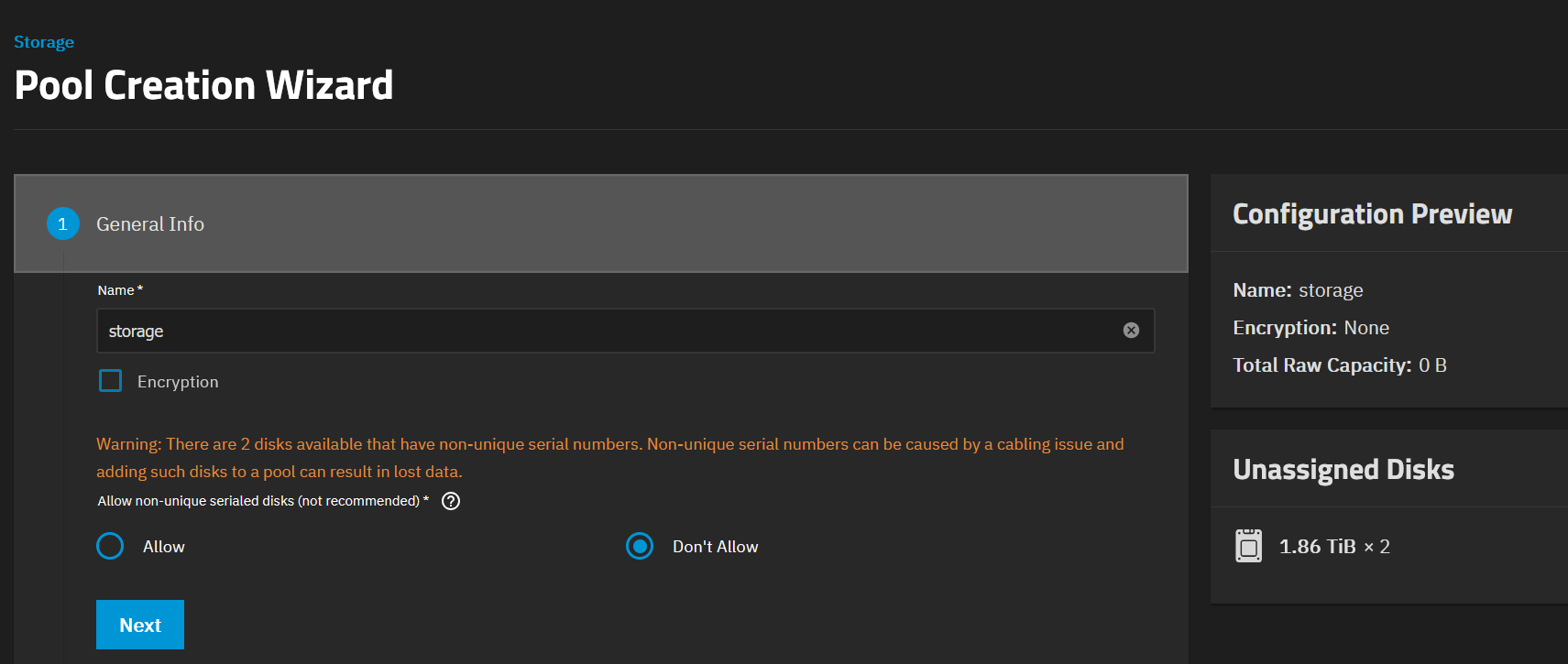Click the Name: storage preview line
This screenshot has width=1568, height=664.
pyautogui.click(x=1298, y=290)
